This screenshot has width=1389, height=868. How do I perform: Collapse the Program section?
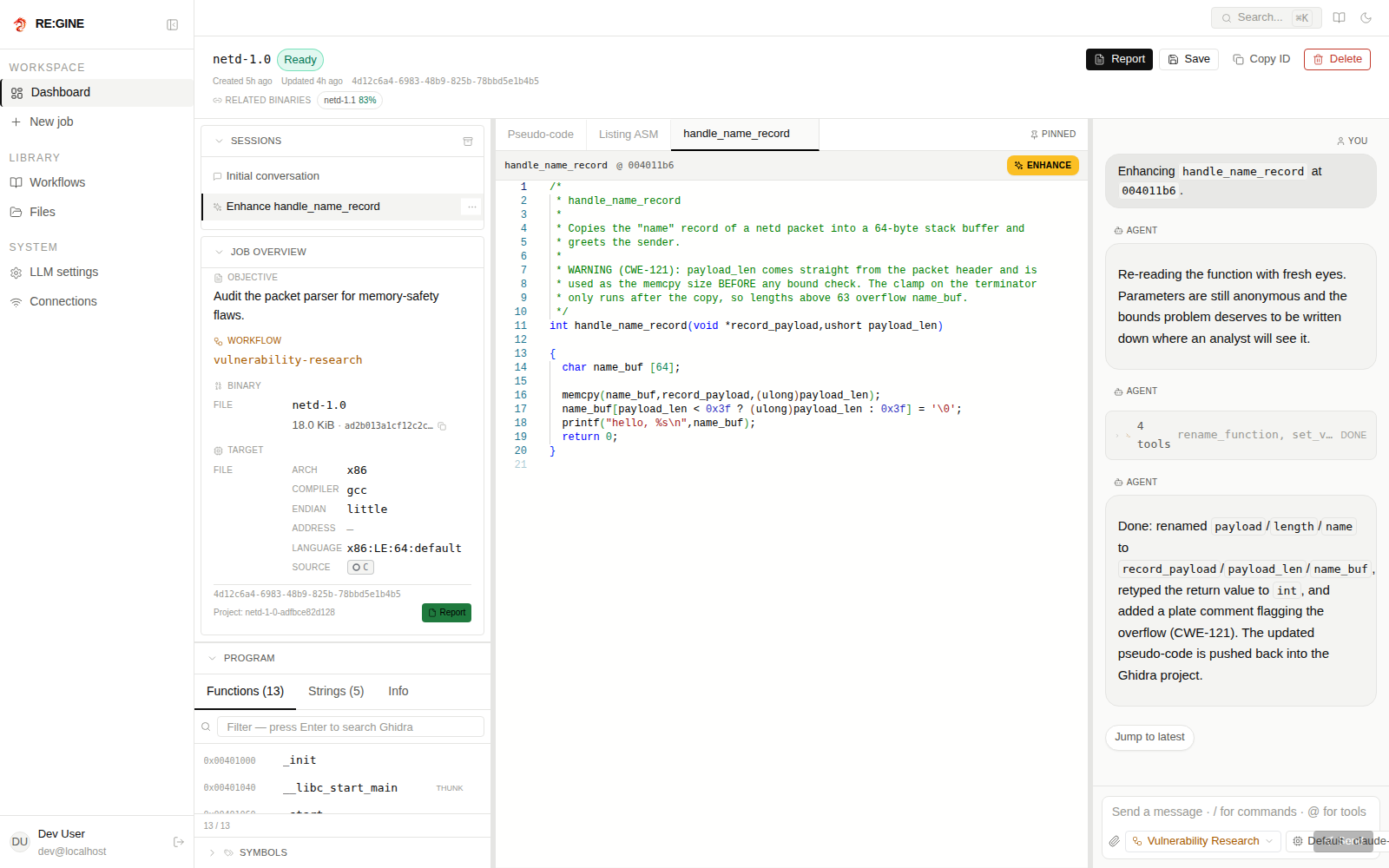point(212,658)
